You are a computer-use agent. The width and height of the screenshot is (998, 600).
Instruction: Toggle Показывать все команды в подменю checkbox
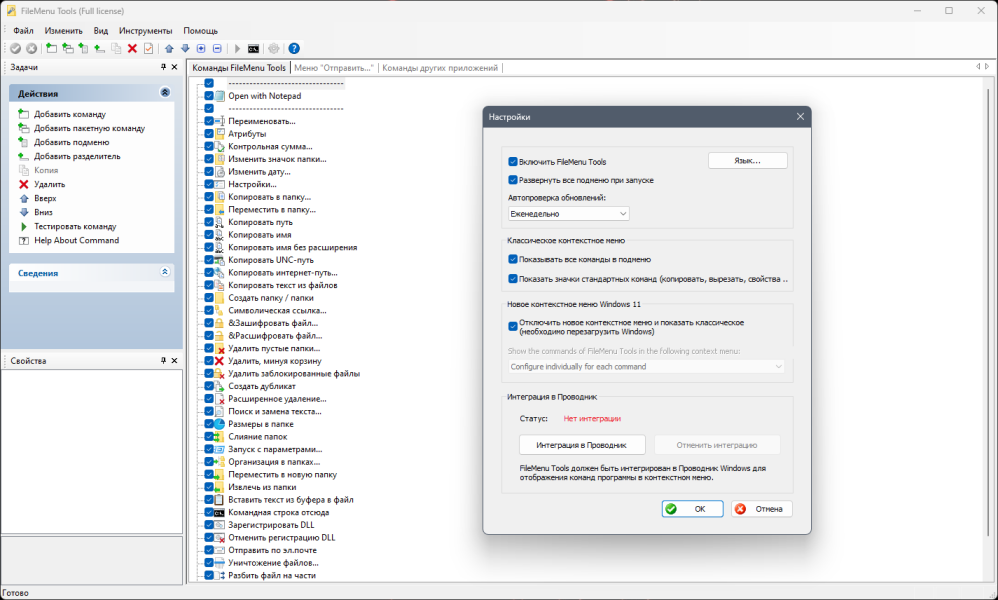(513, 260)
